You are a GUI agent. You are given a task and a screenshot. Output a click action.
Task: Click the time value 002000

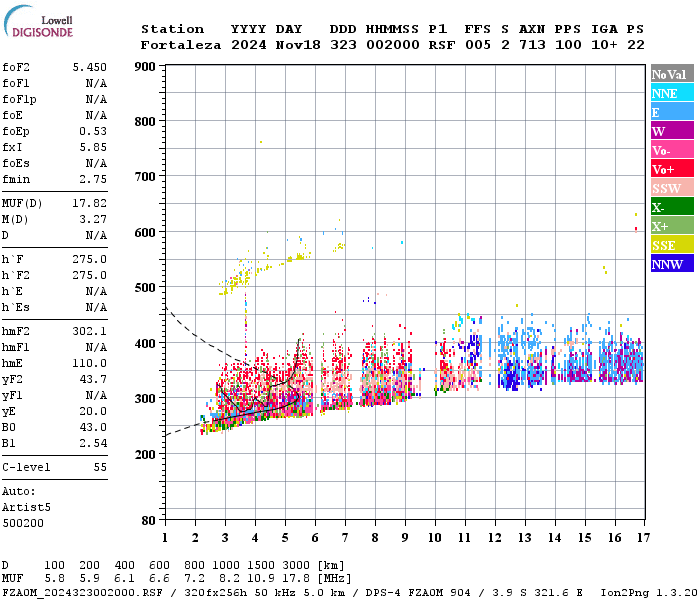(393, 45)
